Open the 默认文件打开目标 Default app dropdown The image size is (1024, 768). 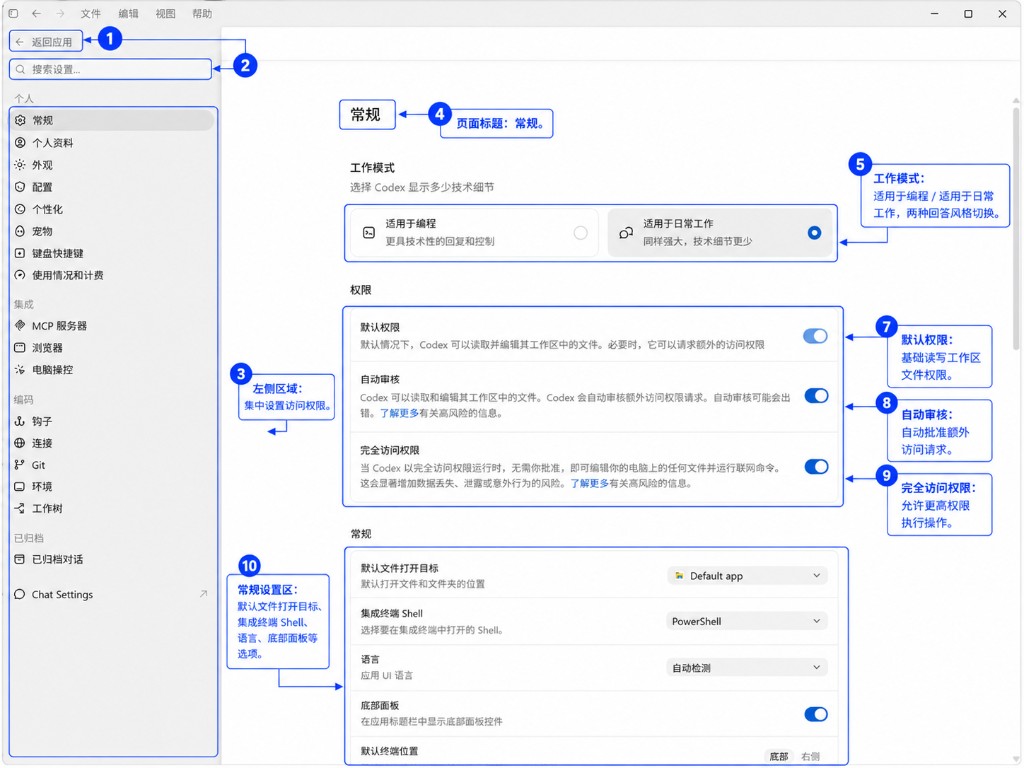(747, 575)
